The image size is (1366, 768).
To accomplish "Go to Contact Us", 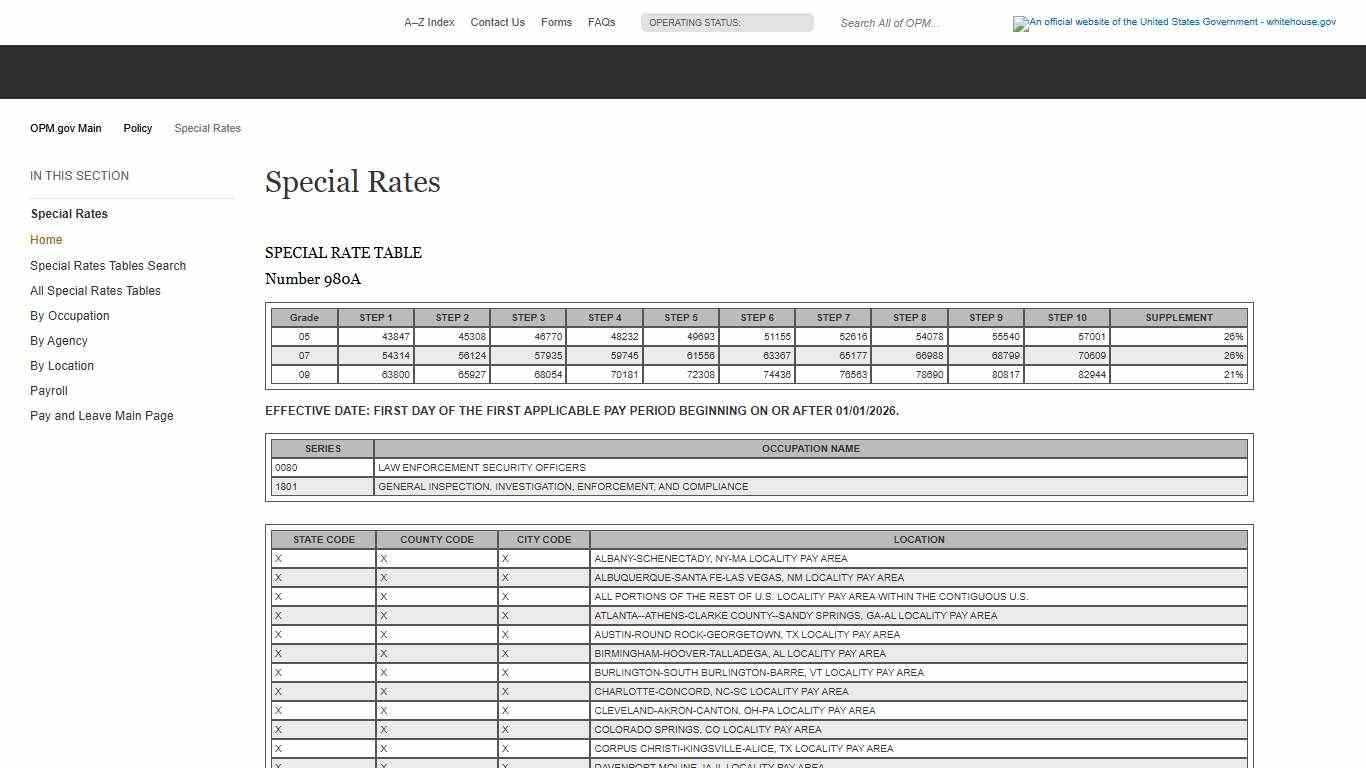I will [x=497, y=22].
